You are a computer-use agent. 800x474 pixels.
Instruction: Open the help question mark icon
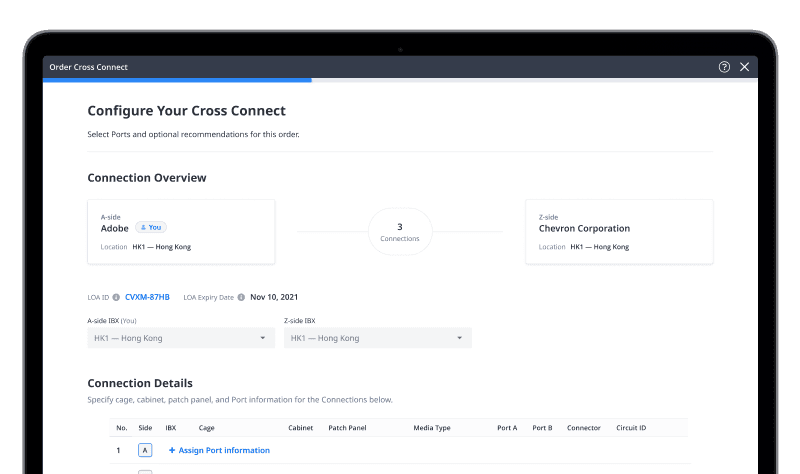pyautogui.click(x=724, y=67)
